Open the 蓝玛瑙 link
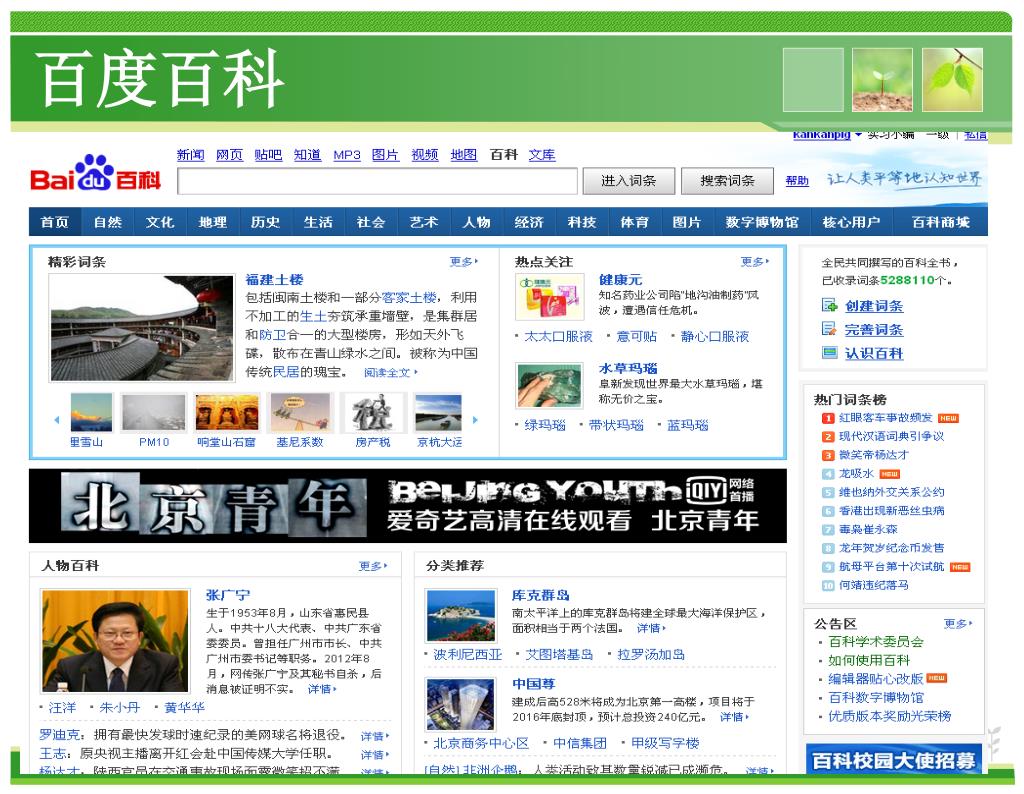The height and width of the screenshot is (794, 1024). point(688,425)
